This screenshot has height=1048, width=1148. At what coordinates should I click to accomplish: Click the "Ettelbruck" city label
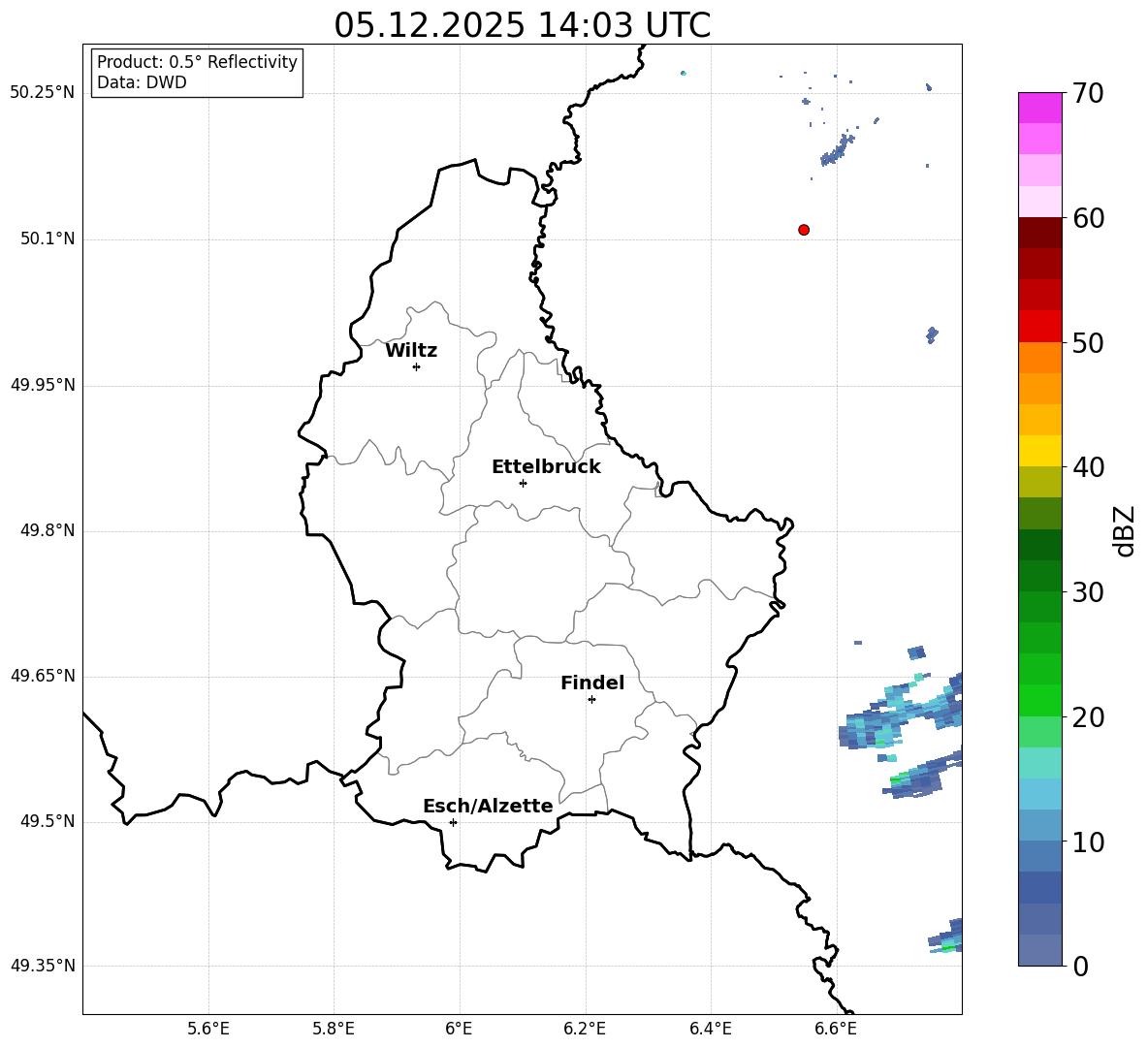pos(546,467)
